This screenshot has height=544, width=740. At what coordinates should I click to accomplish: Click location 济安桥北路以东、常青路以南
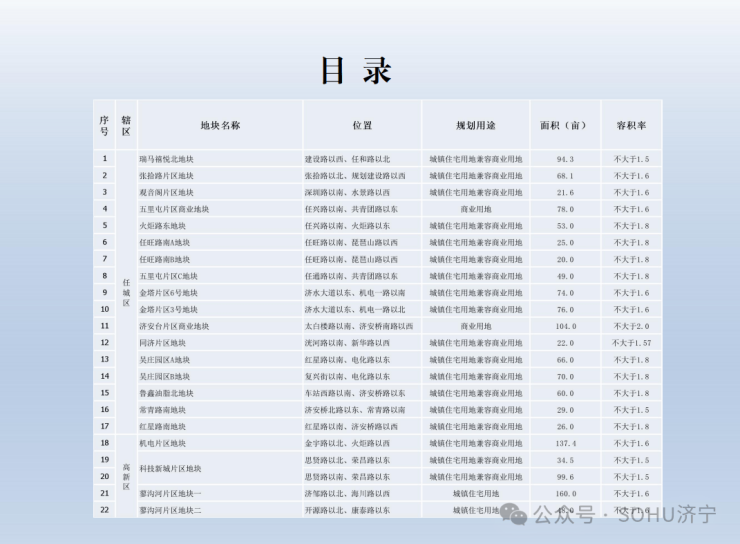355,410
